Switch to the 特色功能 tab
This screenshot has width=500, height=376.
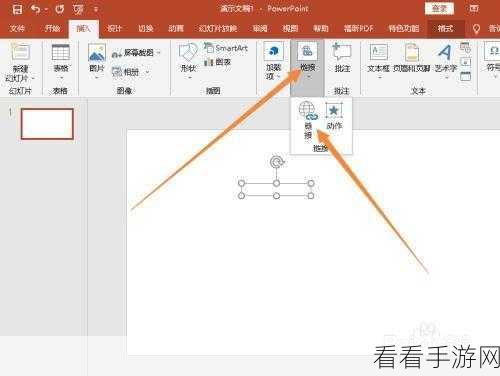point(404,28)
